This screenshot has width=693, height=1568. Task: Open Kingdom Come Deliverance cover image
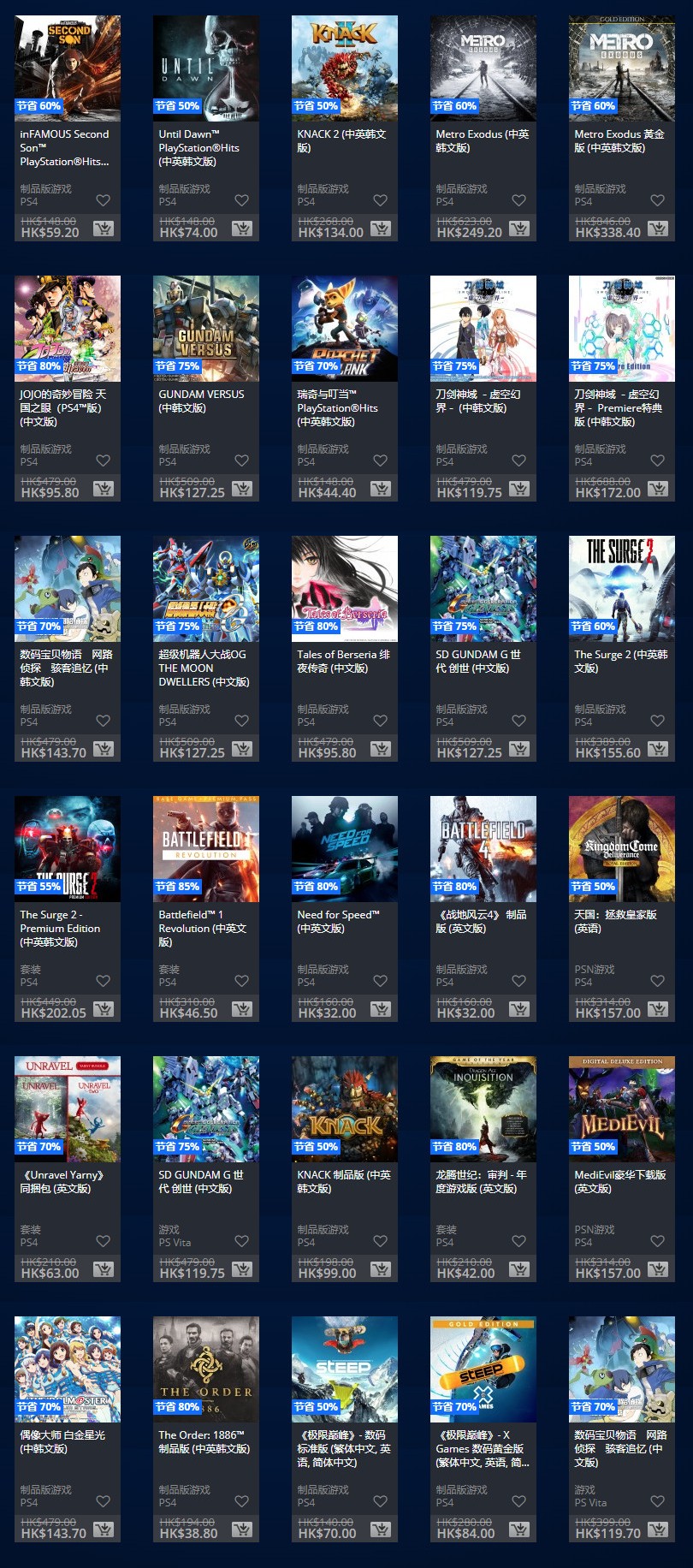[622, 849]
